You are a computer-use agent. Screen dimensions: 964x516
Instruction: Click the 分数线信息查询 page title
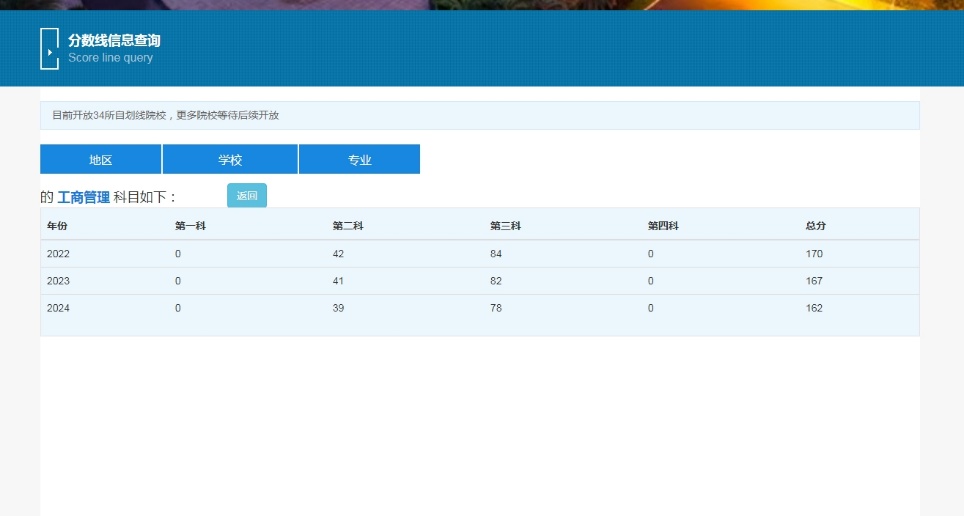114,41
